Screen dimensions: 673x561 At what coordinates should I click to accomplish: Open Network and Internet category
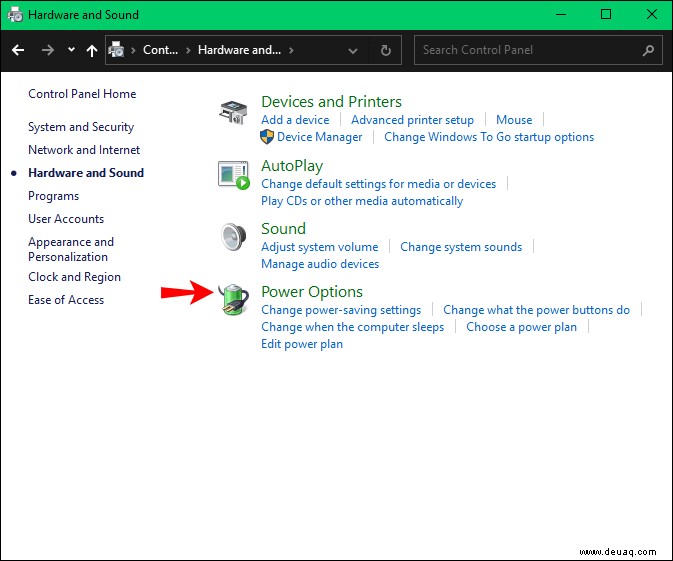(84, 150)
